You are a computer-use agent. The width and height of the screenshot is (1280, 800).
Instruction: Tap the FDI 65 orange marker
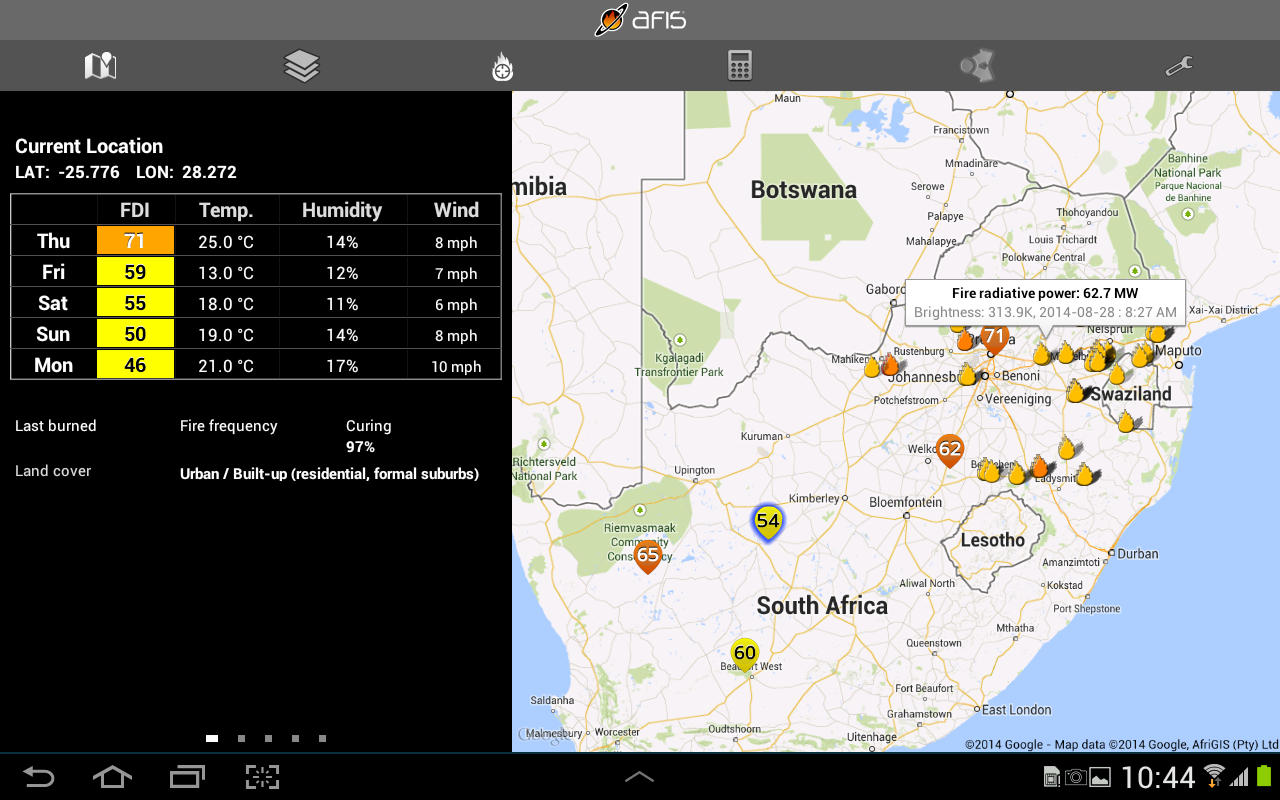coord(648,555)
